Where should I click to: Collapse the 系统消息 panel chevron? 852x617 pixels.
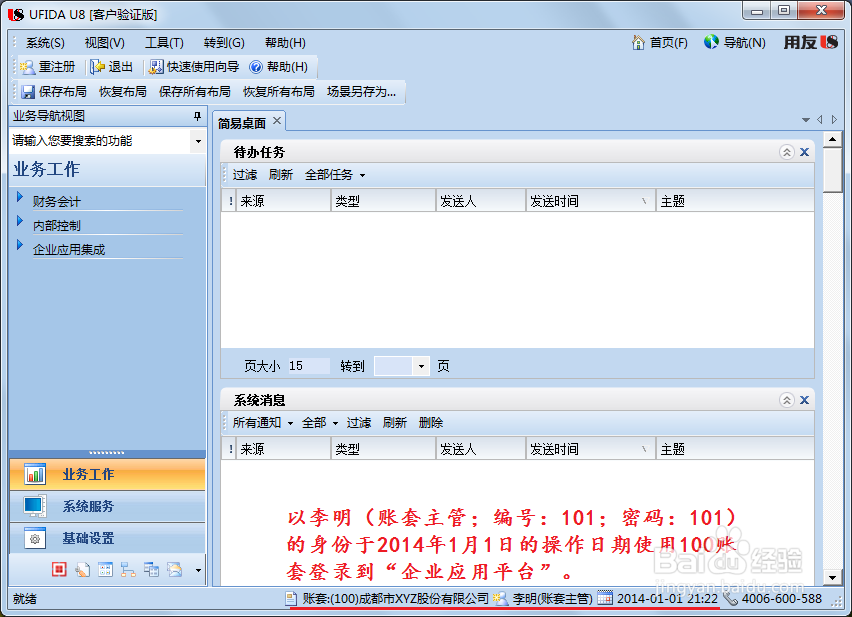[x=787, y=400]
